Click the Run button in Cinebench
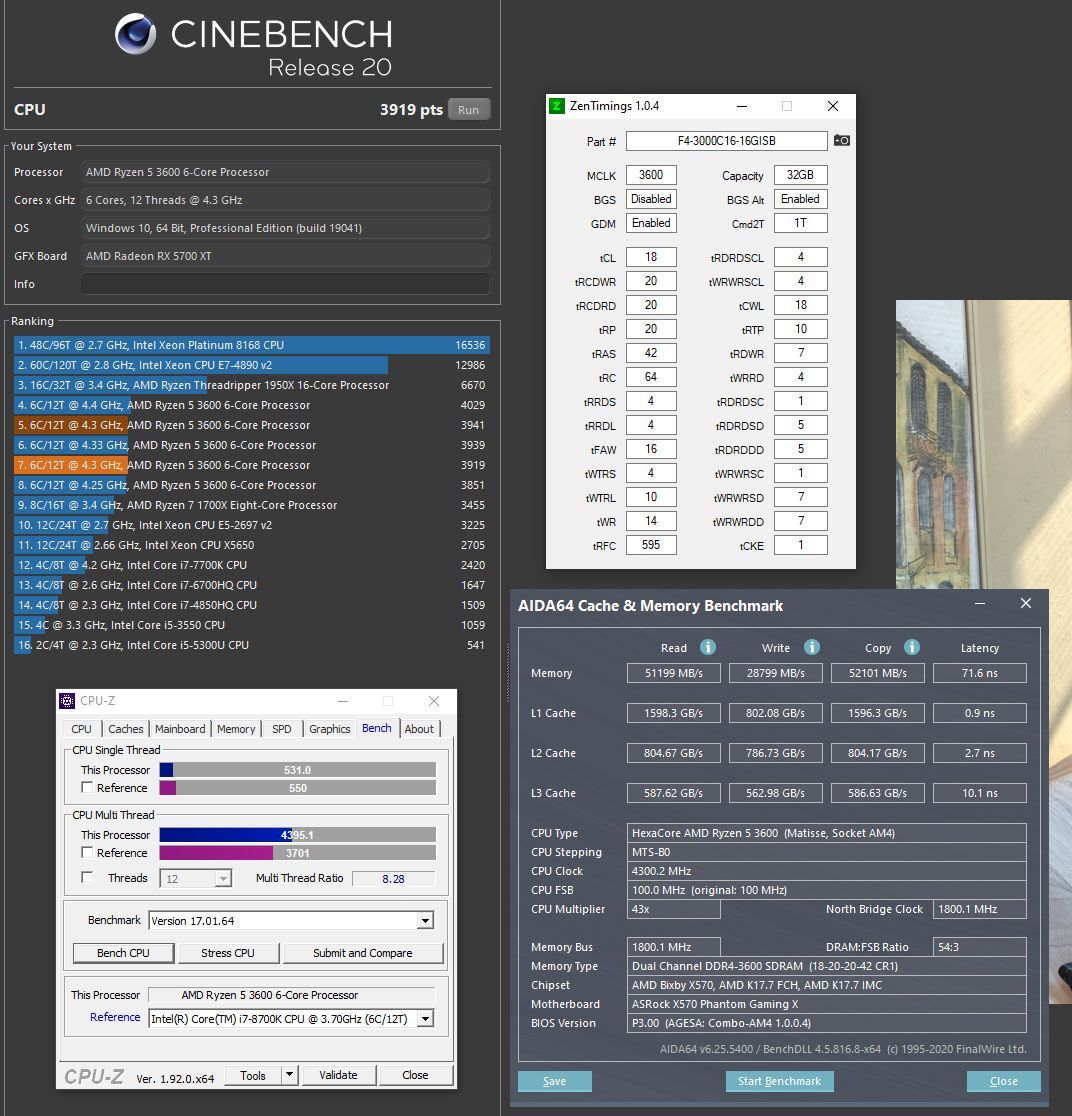1072x1116 pixels. 468,110
